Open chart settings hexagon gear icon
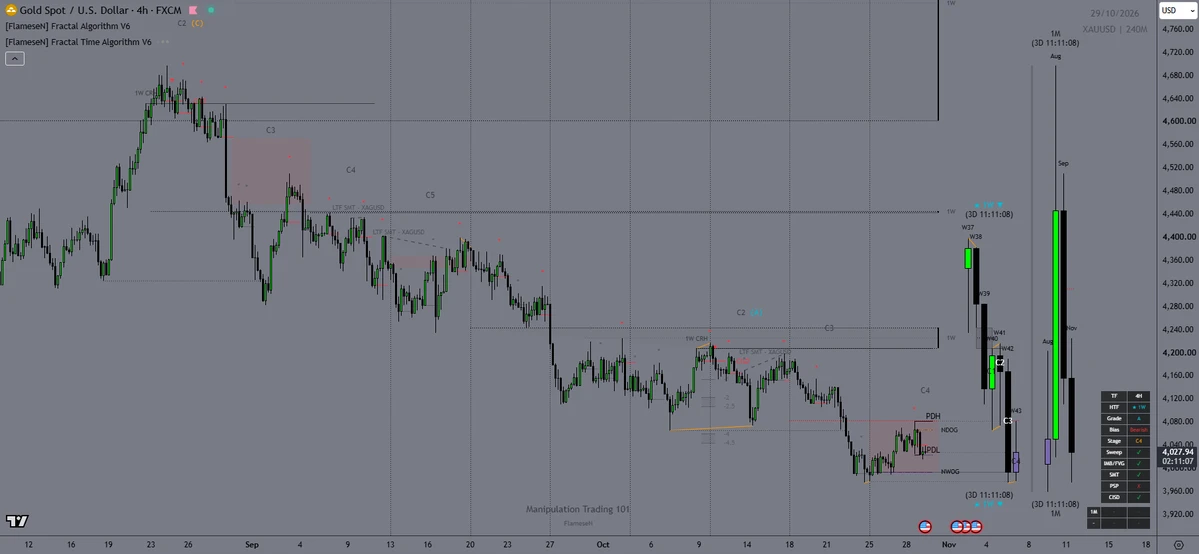The image size is (1199, 554). tap(1178, 544)
